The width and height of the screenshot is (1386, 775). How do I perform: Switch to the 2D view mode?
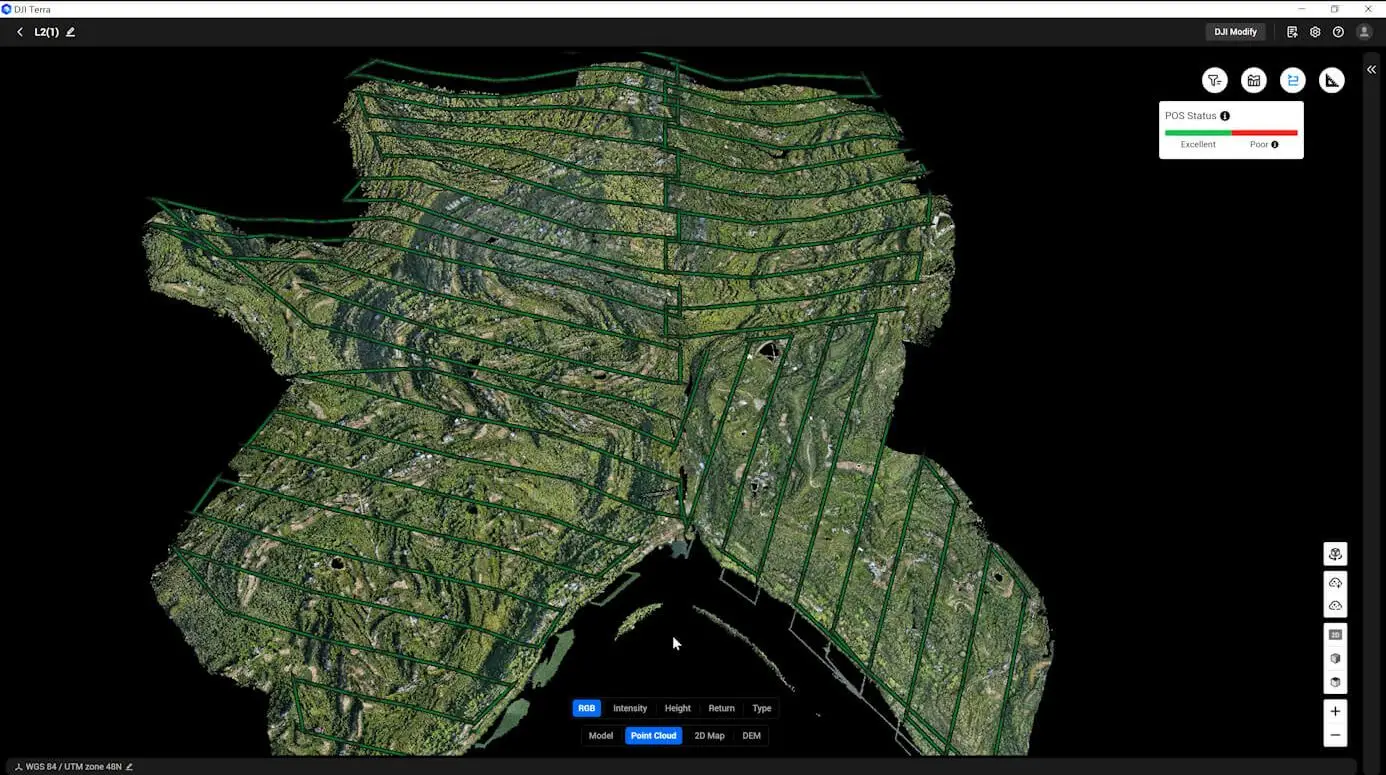point(1335,635)
